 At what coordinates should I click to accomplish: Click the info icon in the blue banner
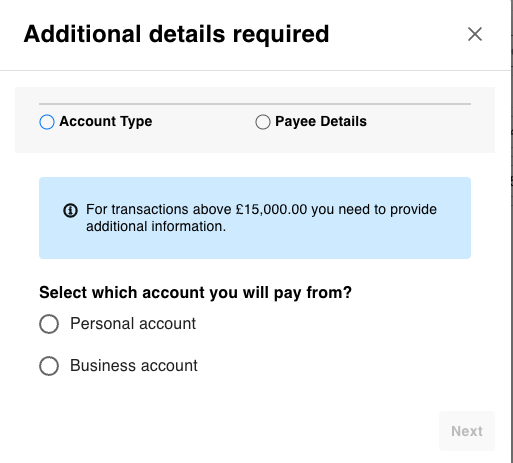coord(70,211)
